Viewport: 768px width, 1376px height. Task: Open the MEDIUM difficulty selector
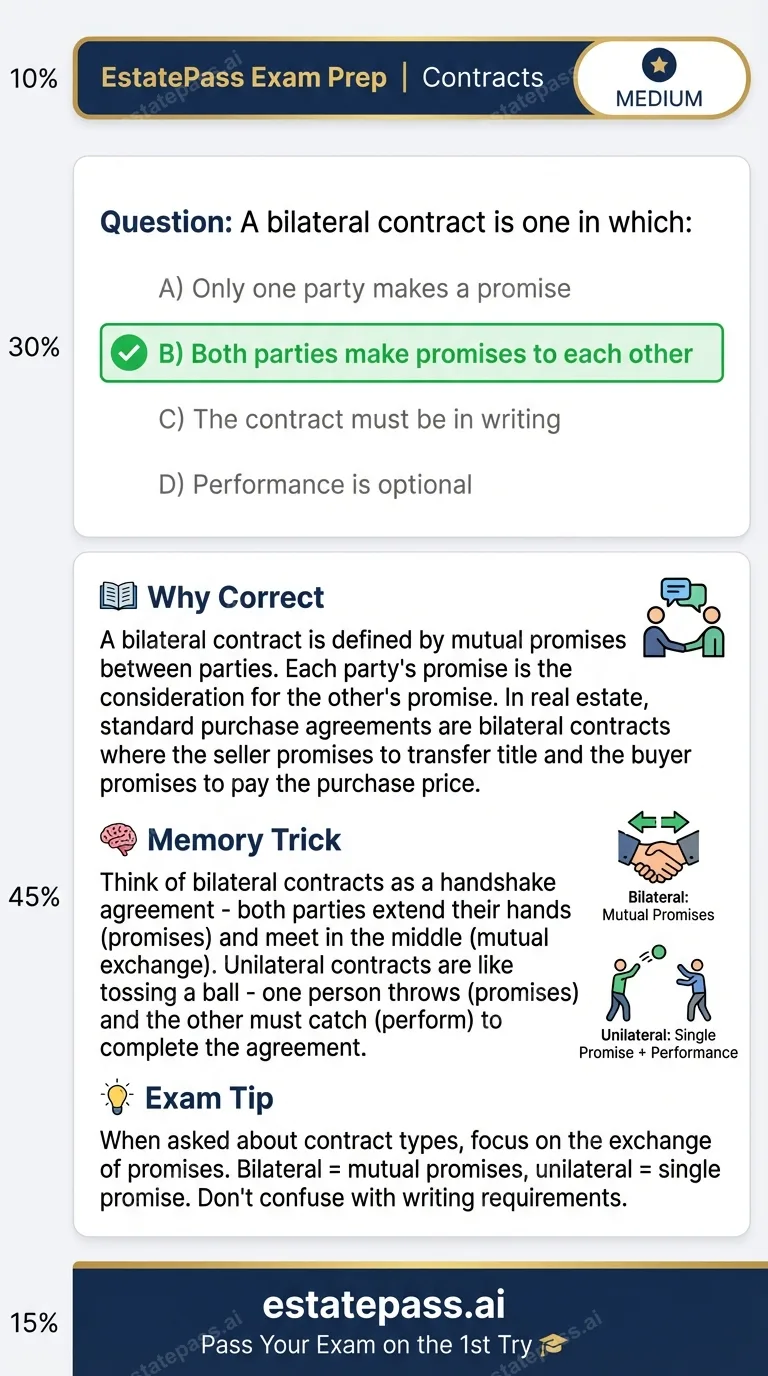point(661,79)
